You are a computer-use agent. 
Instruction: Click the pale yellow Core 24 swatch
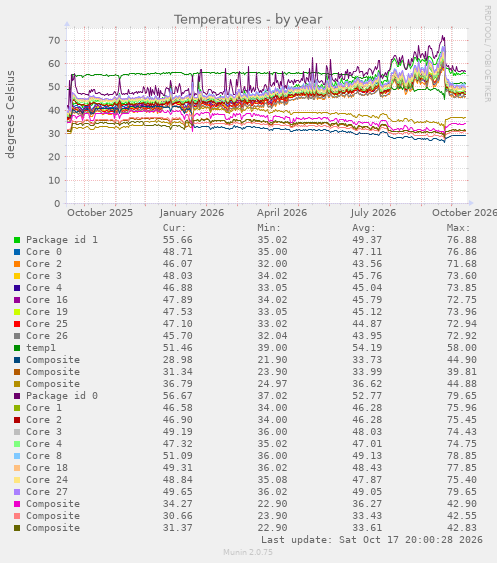point(17,480)
